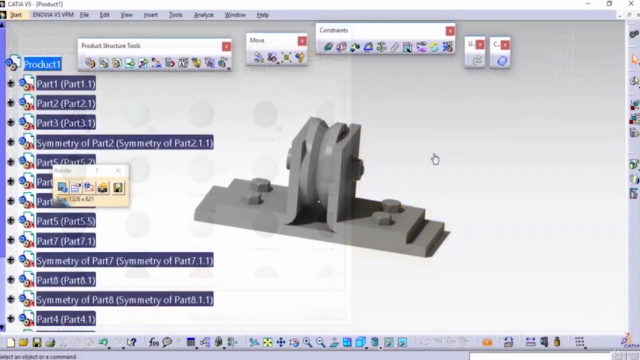
Task: Click the Snap icon in Move toolbar
Action: (272, 58)
